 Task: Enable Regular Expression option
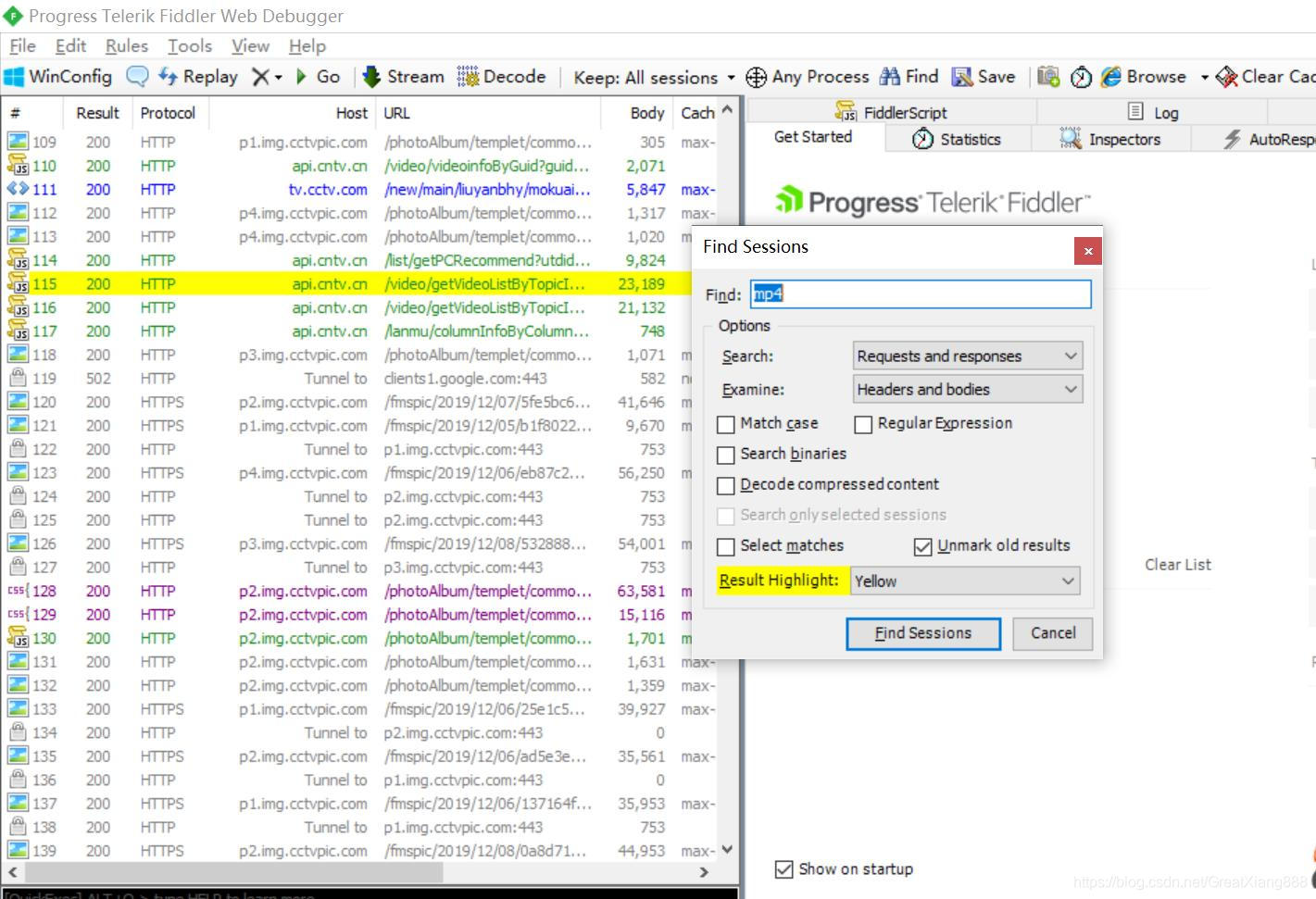click(x=863, y=424)
